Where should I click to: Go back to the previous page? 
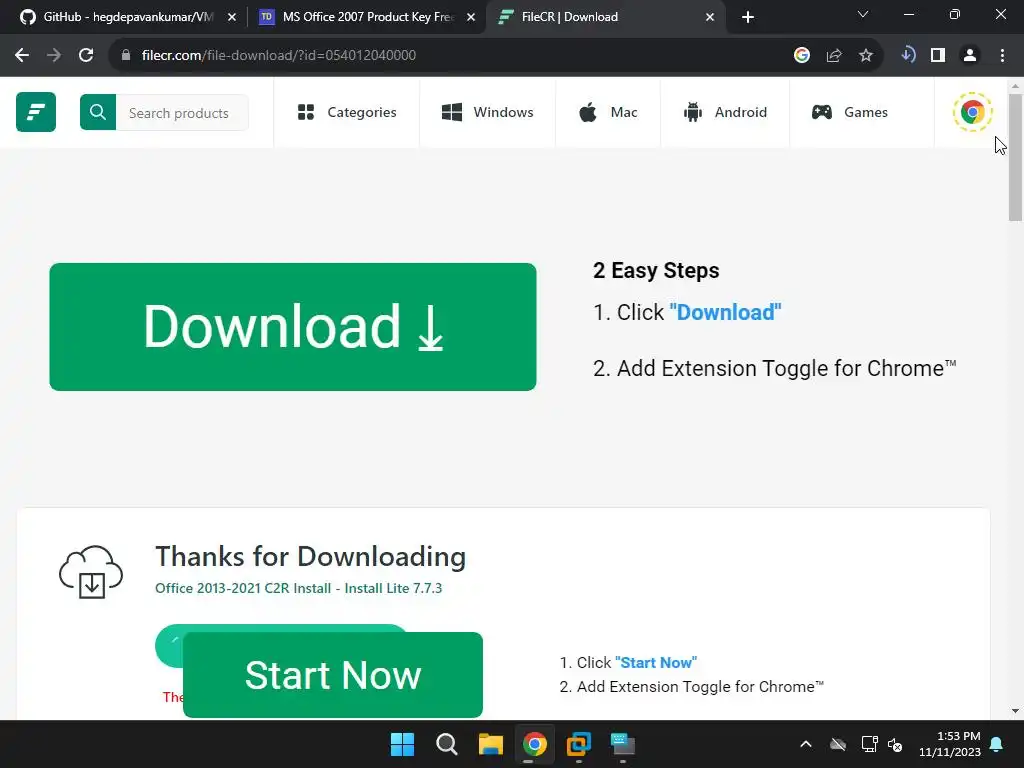click(x=22, y=56)
